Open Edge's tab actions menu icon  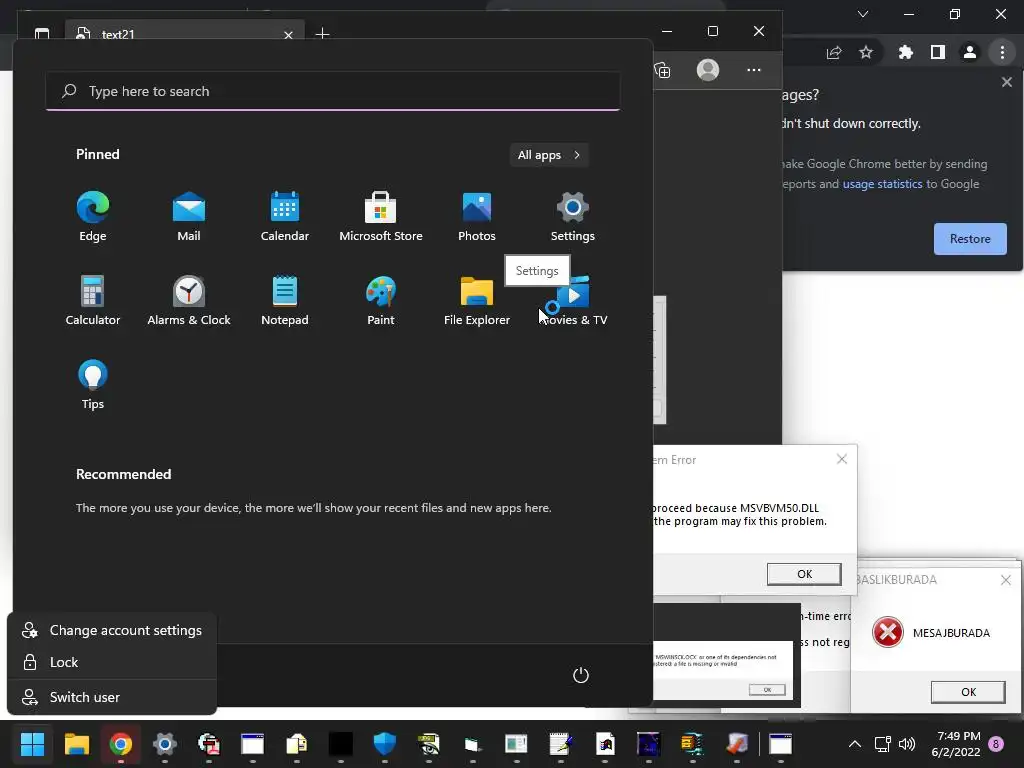pyautogui.click(x=42, y=33)
